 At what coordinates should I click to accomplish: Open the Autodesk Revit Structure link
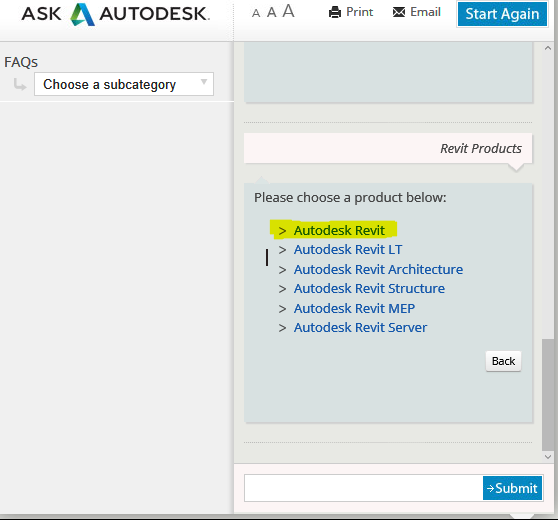369,288
